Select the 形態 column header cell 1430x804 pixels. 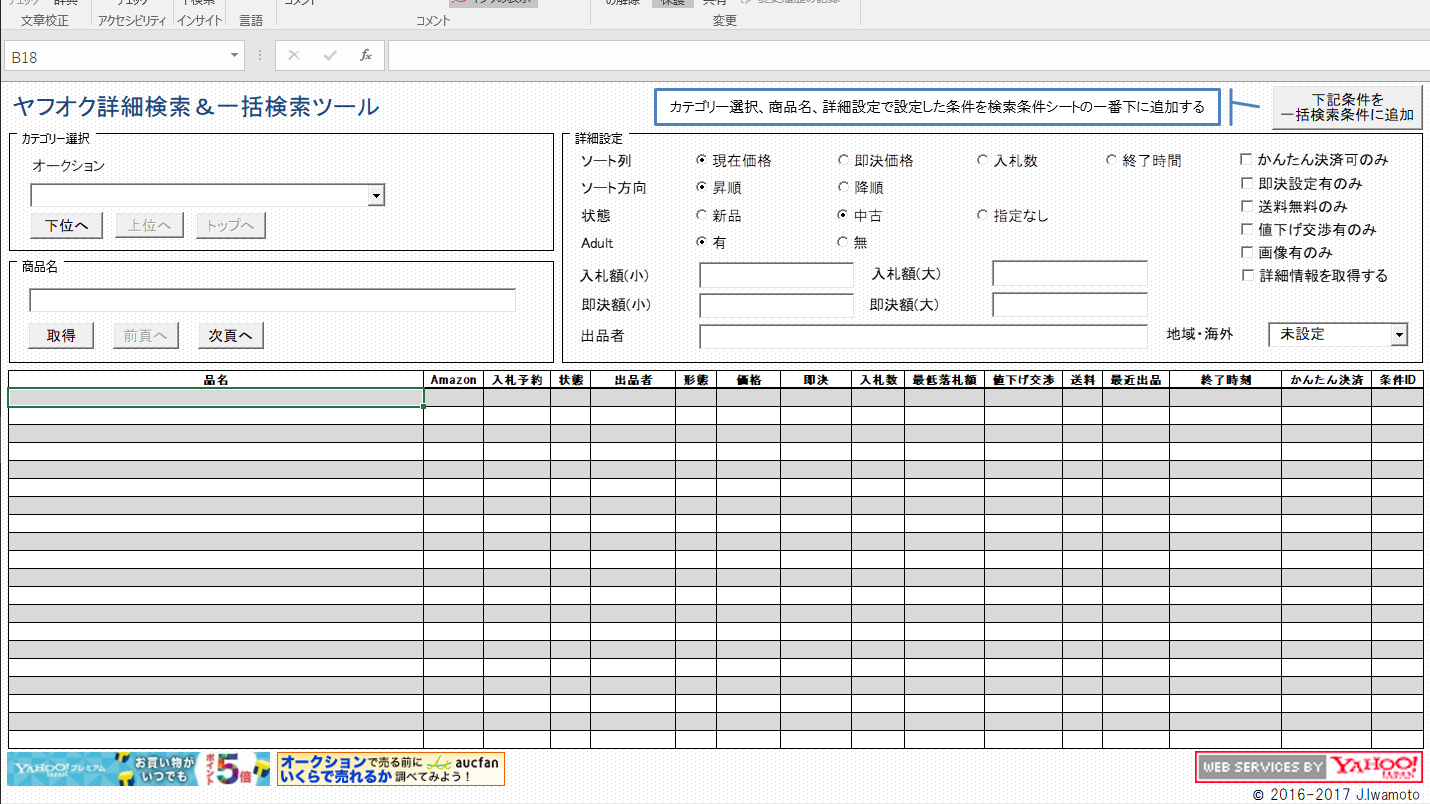pos(696,380)
